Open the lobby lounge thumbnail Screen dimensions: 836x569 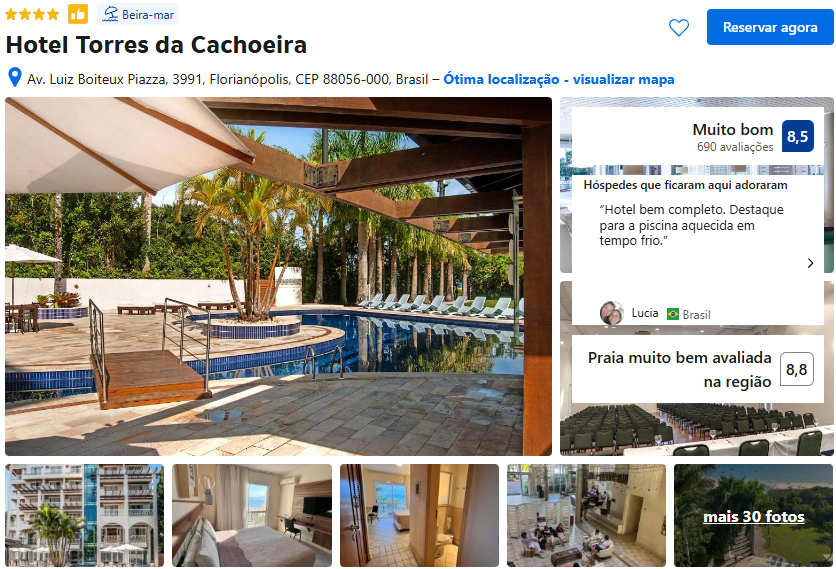[586, 515]
